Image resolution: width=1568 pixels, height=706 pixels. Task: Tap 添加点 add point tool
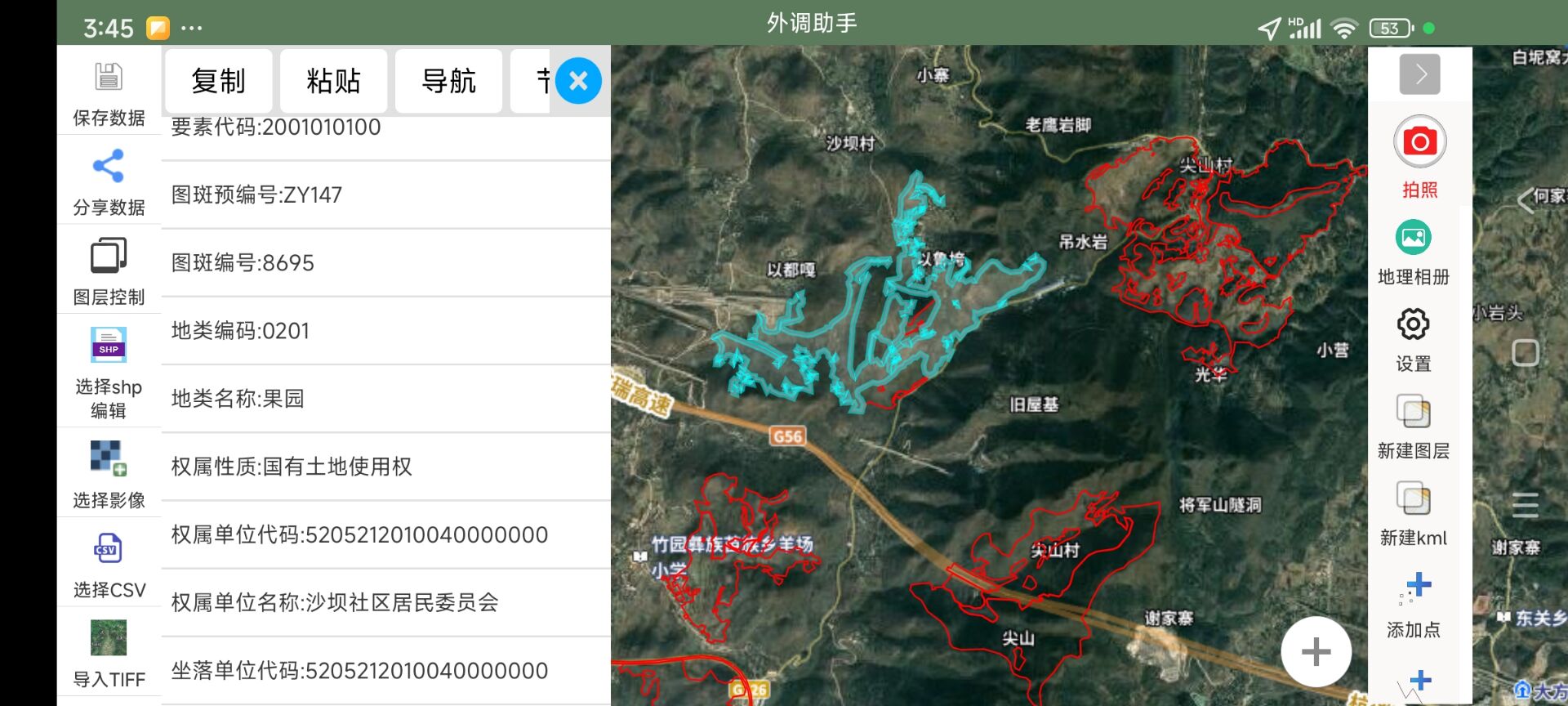tap(1414, 605)
